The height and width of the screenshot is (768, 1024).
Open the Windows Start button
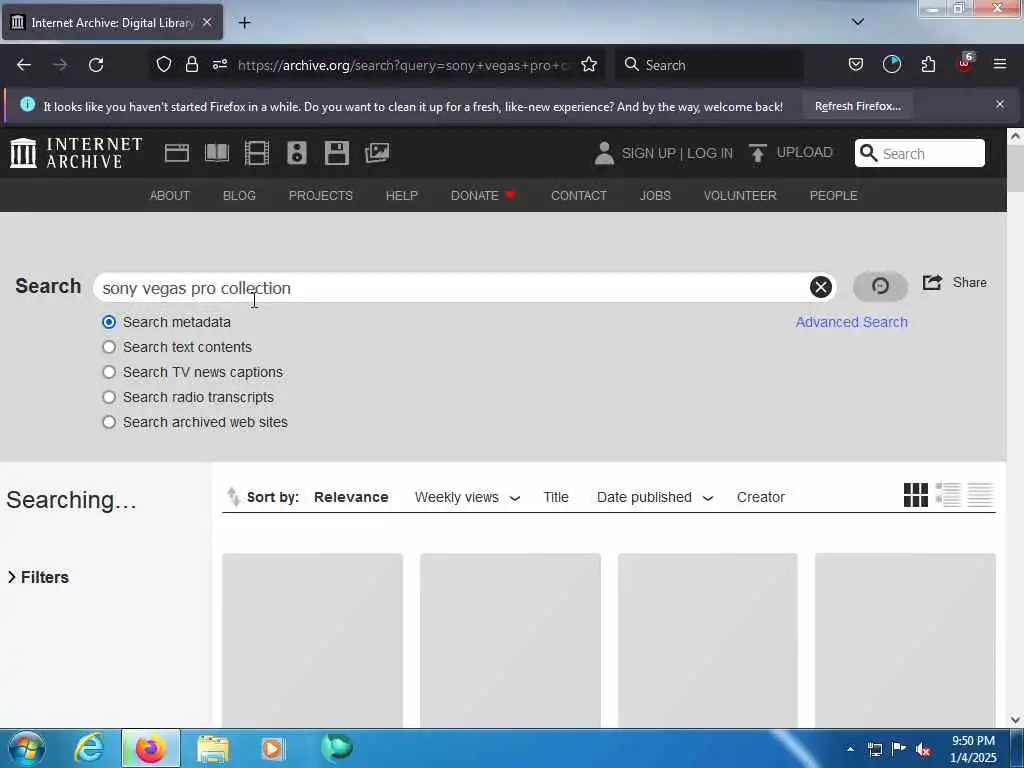click(x=26, y=748)
